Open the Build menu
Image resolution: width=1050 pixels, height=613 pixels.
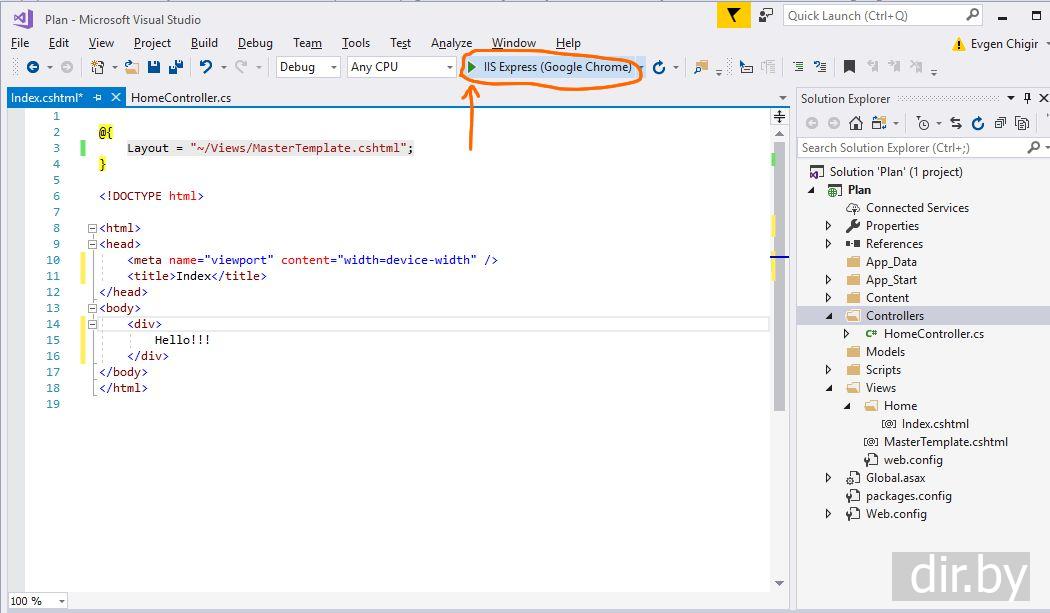pos(204,43)
